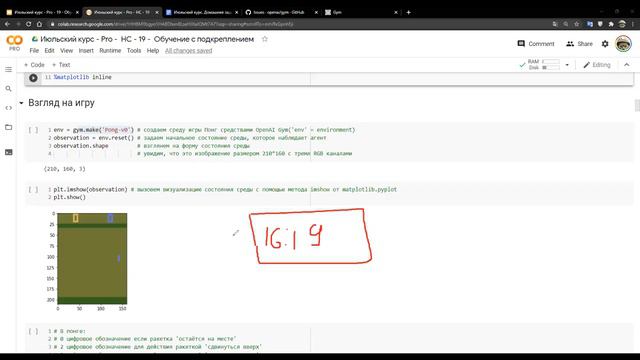This screenshot has height=360, width=640.
Task: Add a new Text cell
Action: (x=61, y=65)
